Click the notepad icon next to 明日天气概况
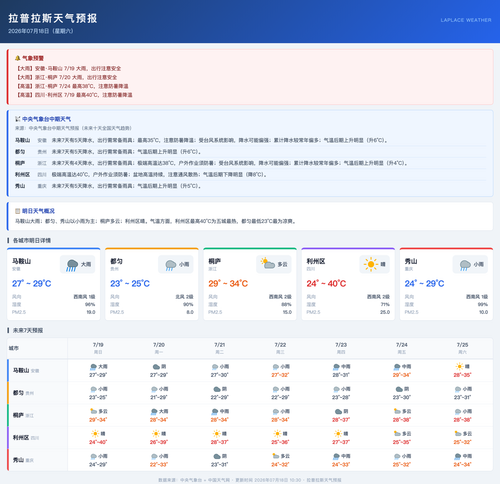The width and height of the screenshot is (500, 484). (18, 211)
